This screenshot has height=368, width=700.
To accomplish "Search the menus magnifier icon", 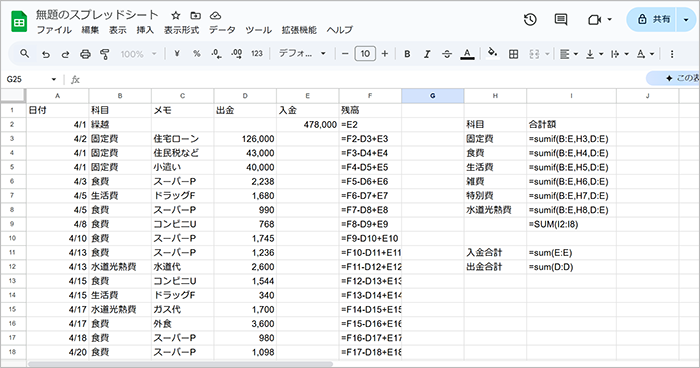I will [x=25, y=54].
